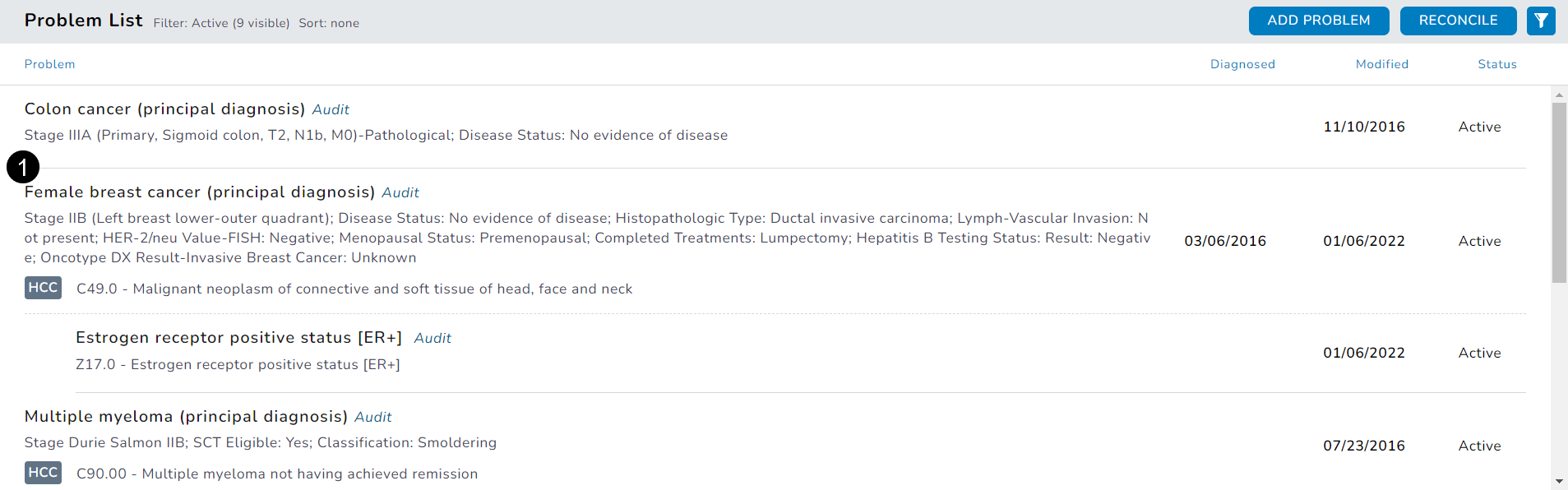Click the black number 1 marker
Screen dimensions: 1568x490
click(x=23, y=168)
